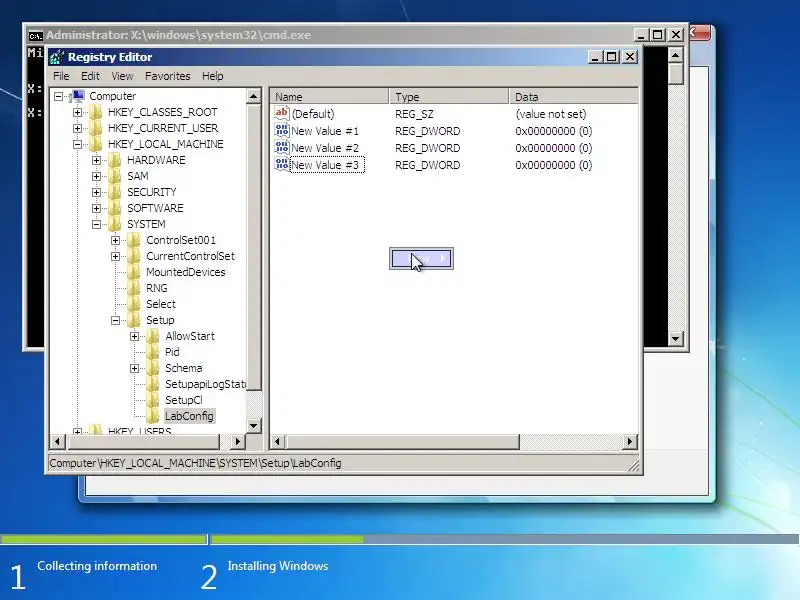Collapse HKEY_LOCAL_MACHINE key
The height and width of the screenshot is (600, 800).
[77, 144]
